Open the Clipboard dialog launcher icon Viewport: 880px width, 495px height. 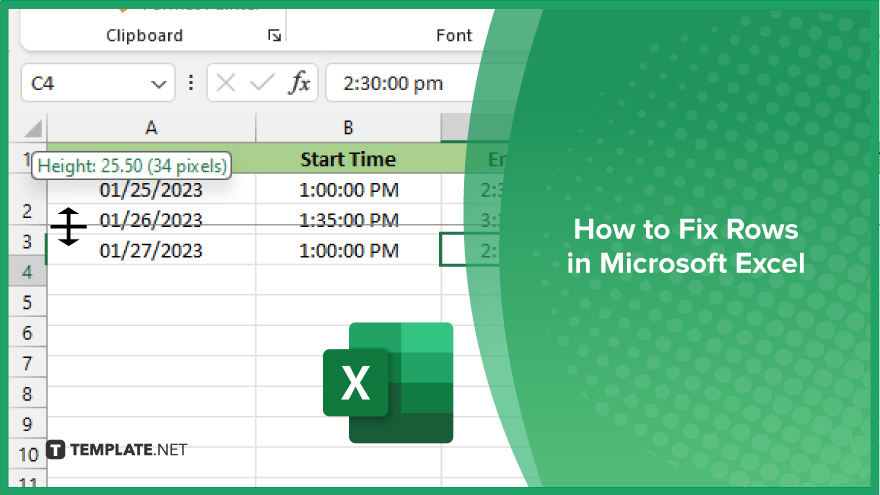tap(274, 36)
